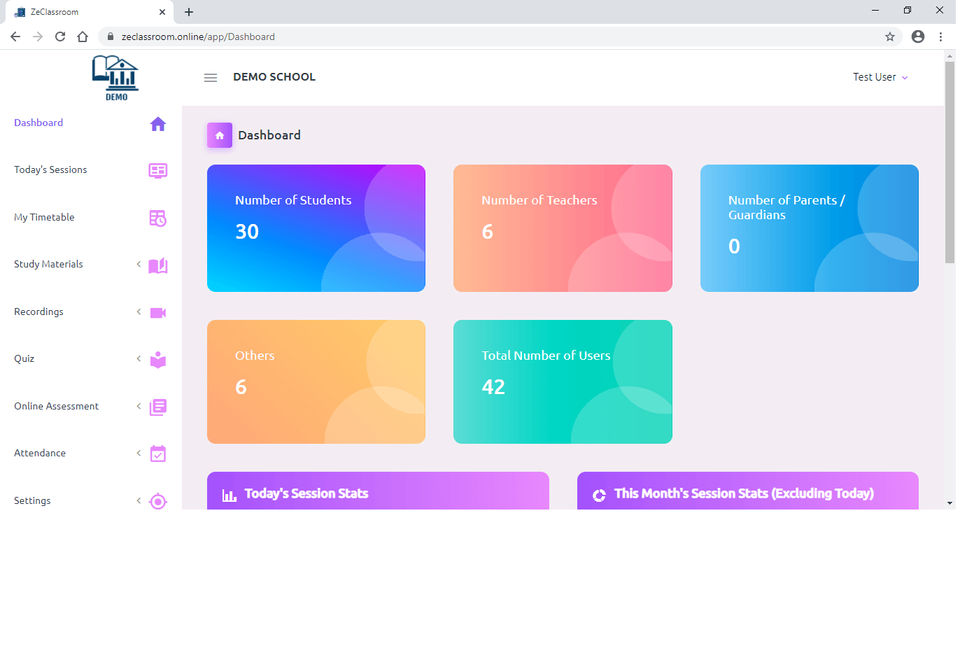This screenshot has height=658, width=960.
Task: Expand Study Materials submenu chevron
Action: (x=138, y=264)
